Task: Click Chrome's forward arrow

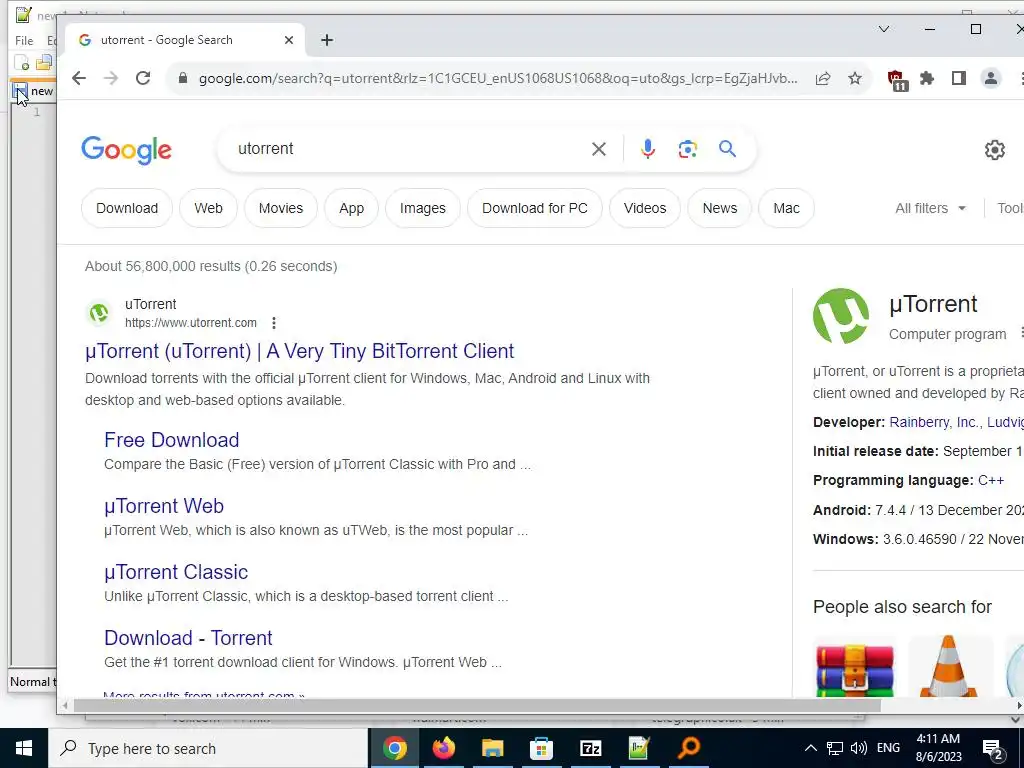Action: [x=111, y=78]
